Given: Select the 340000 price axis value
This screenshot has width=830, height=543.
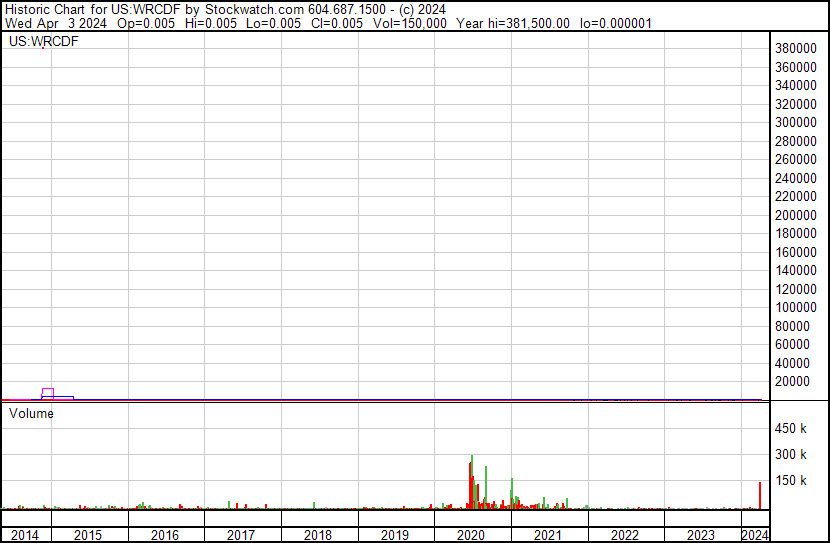Looking at the screenshot, I should tap(796, 85).
